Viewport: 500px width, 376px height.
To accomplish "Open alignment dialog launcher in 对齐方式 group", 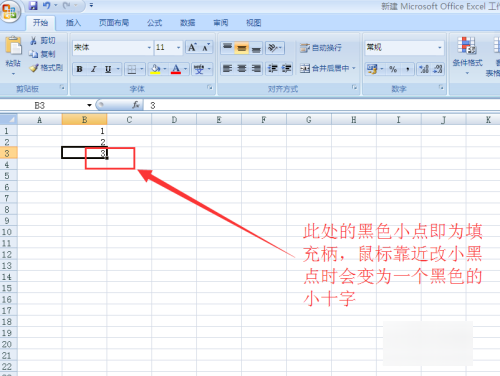I will click(x=355, y=88).
